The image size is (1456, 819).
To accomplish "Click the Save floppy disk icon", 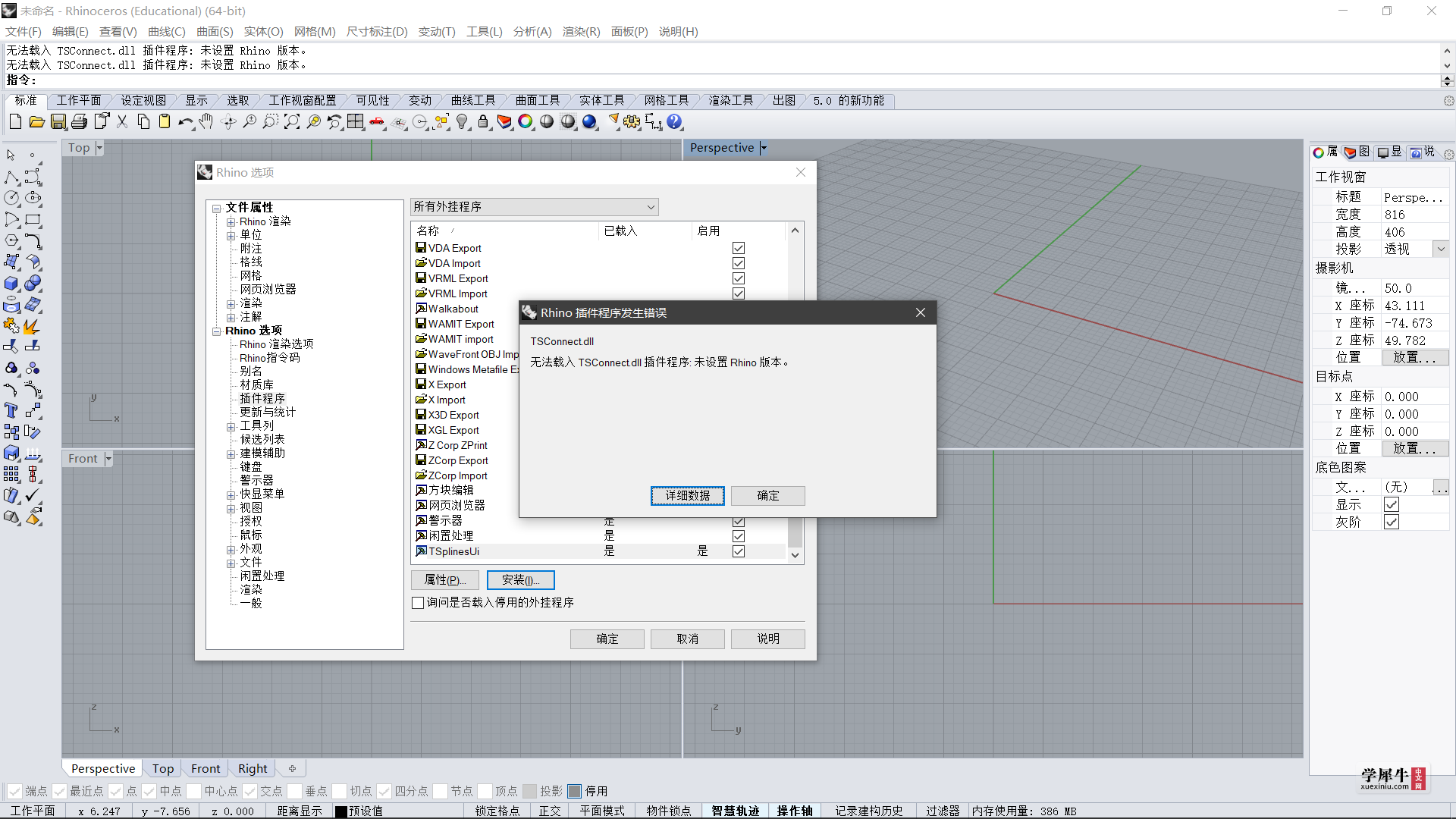I will point(58,121).
